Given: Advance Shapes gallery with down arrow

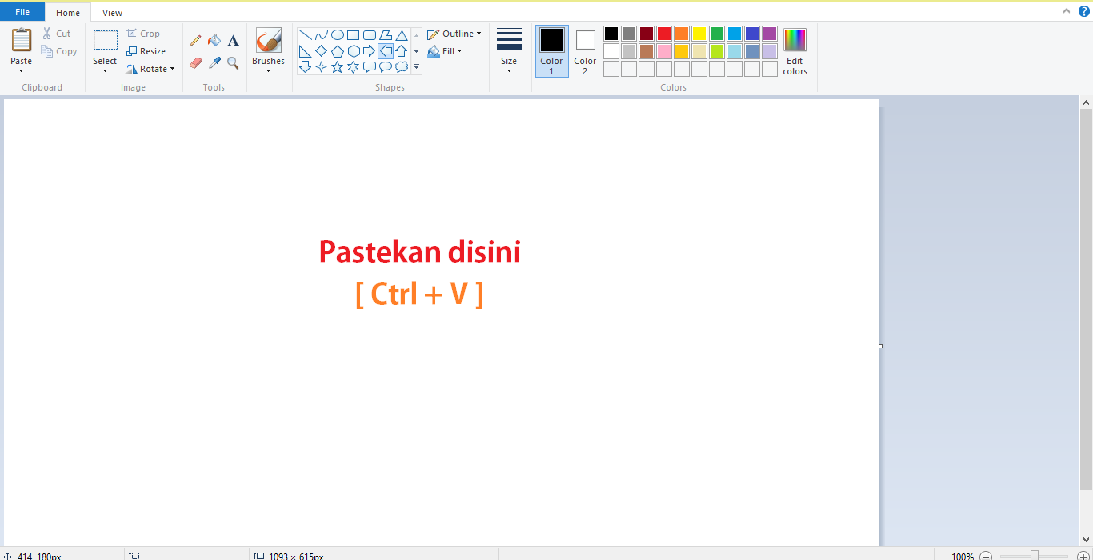Looking at the screenshot, I should (416, 51).
